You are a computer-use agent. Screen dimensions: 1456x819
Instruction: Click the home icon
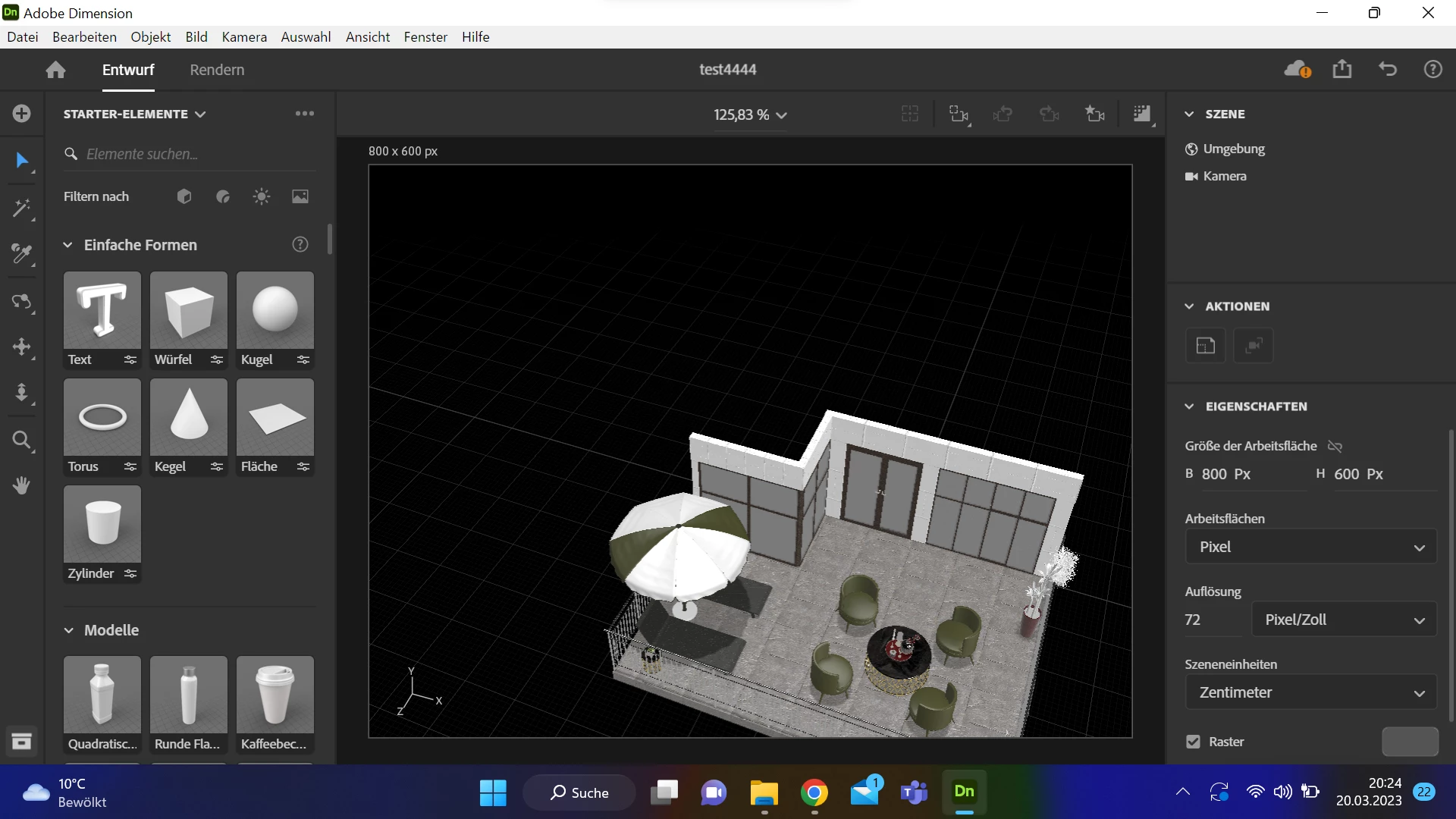pos(55,70)
